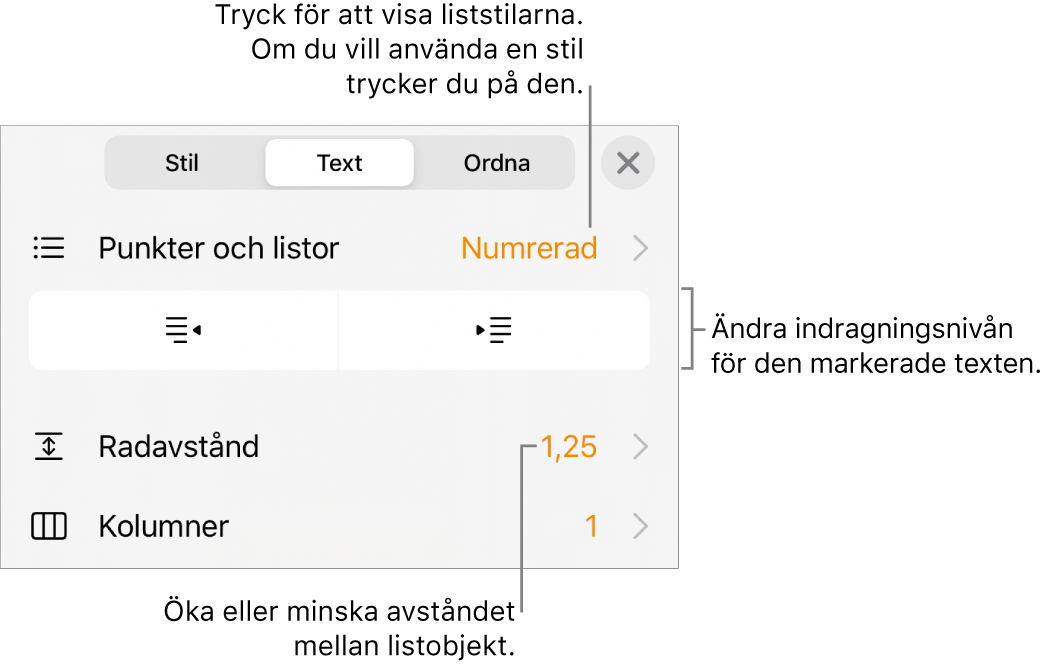Tap the Radavstånd label
Image resolution: width=1043 pixels, height=668 pixels.
[x=179, y=447]
